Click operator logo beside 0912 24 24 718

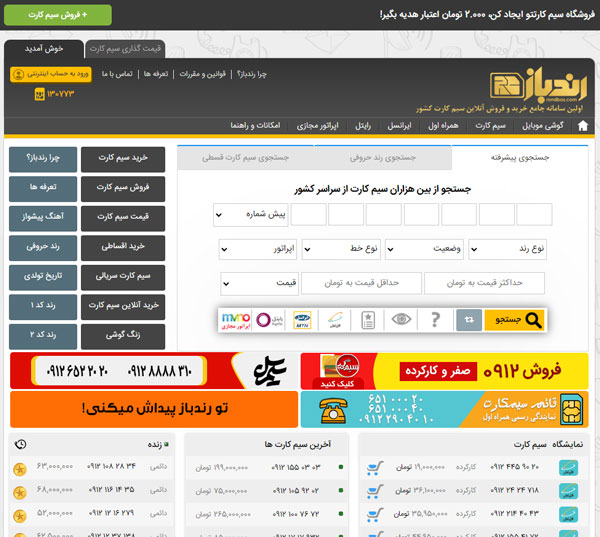click(568, 491)
